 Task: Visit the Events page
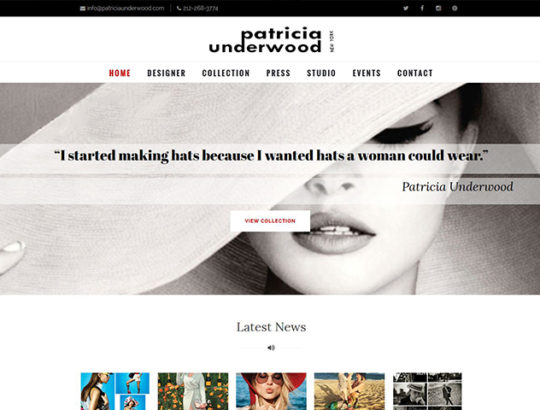[x=366, y=73]
